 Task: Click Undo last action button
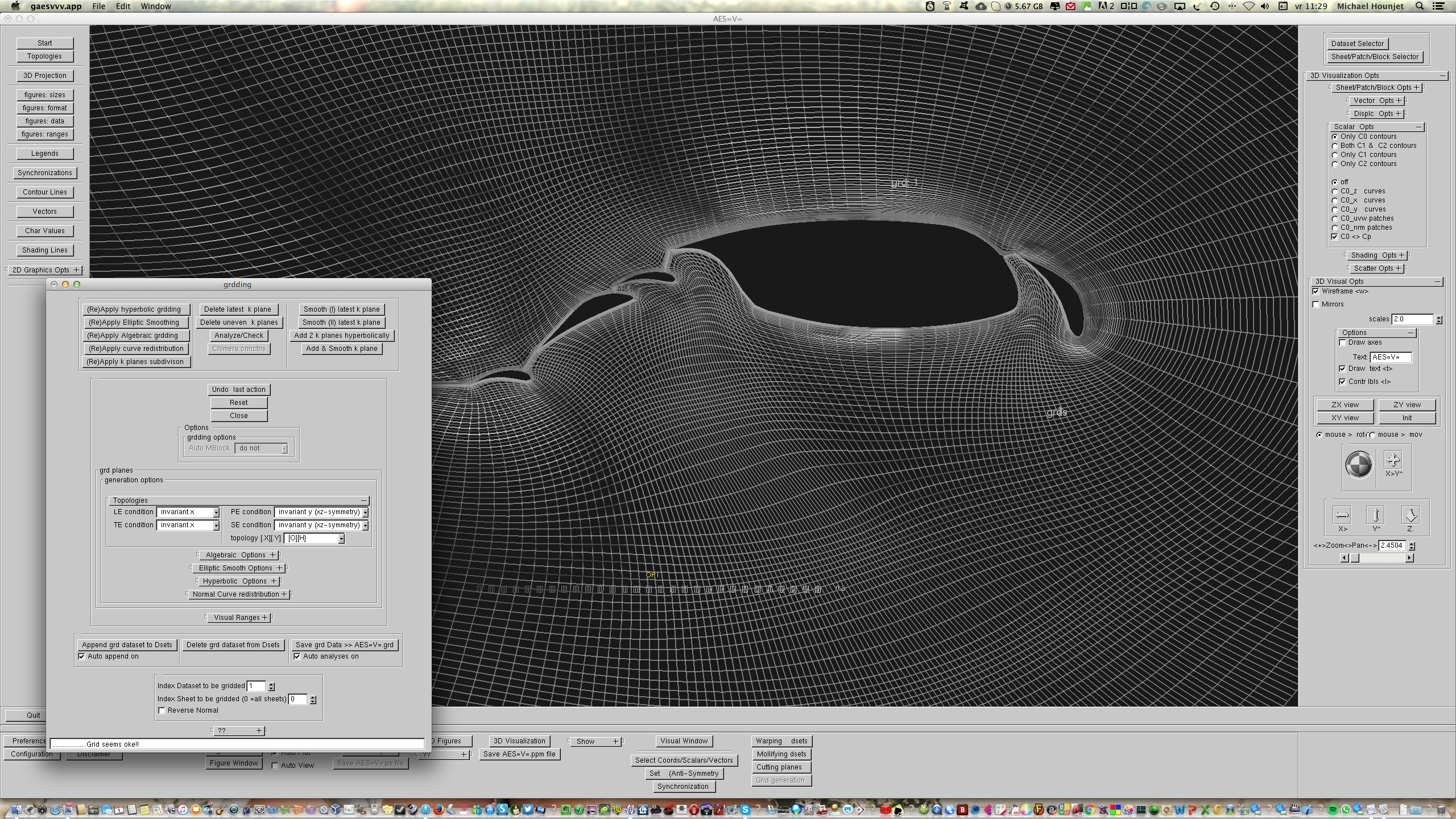[x=239, y=390]
